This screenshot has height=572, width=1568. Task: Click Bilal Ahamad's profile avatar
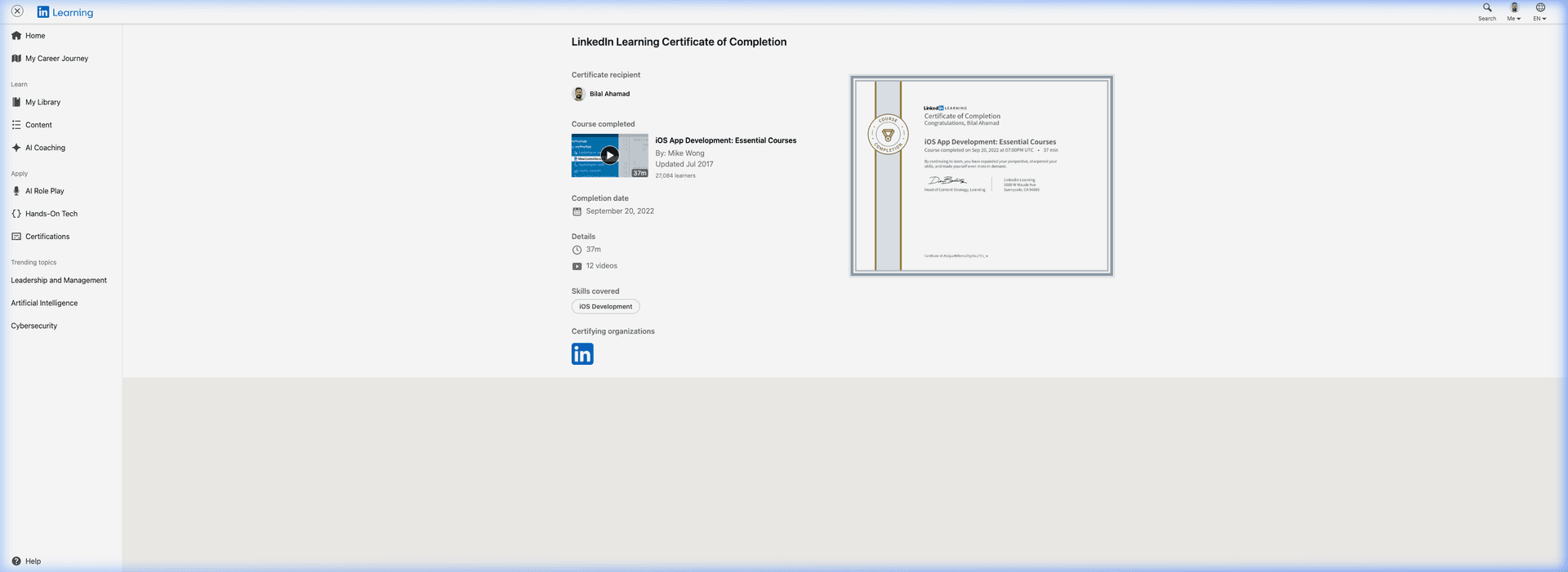point(579,94)
